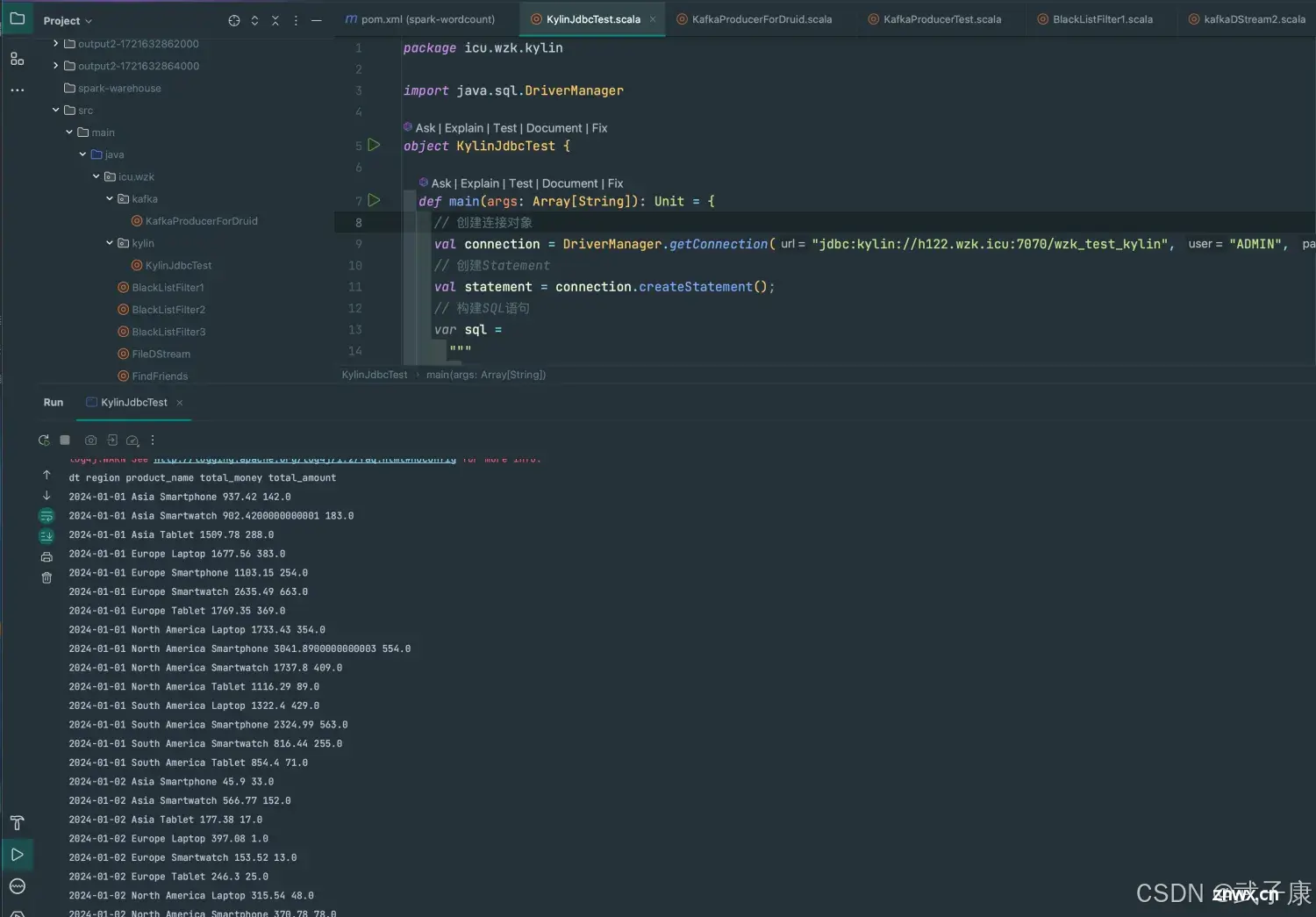Screen dimensions: 1316x917
Task: Switch to KafkaProducerForDruid.scala tab
Action: (x=755, y=19)
